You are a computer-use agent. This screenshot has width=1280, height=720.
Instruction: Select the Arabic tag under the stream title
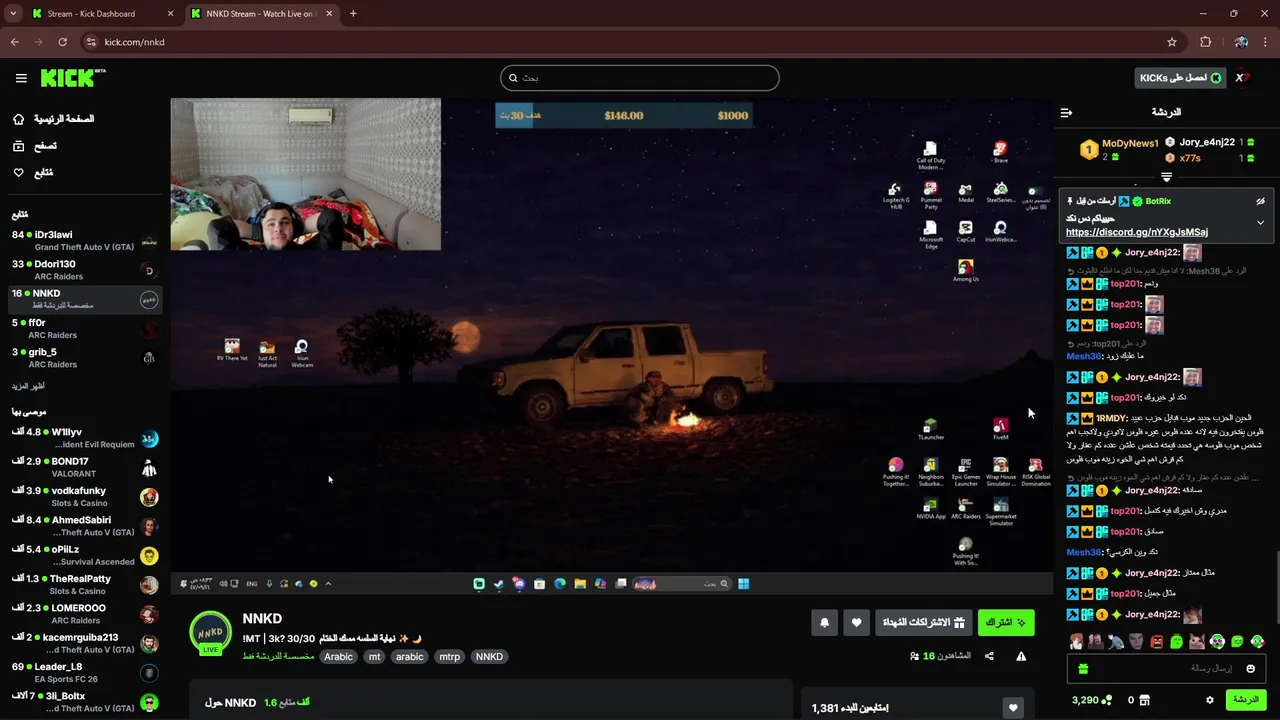[x=338, y=657]
